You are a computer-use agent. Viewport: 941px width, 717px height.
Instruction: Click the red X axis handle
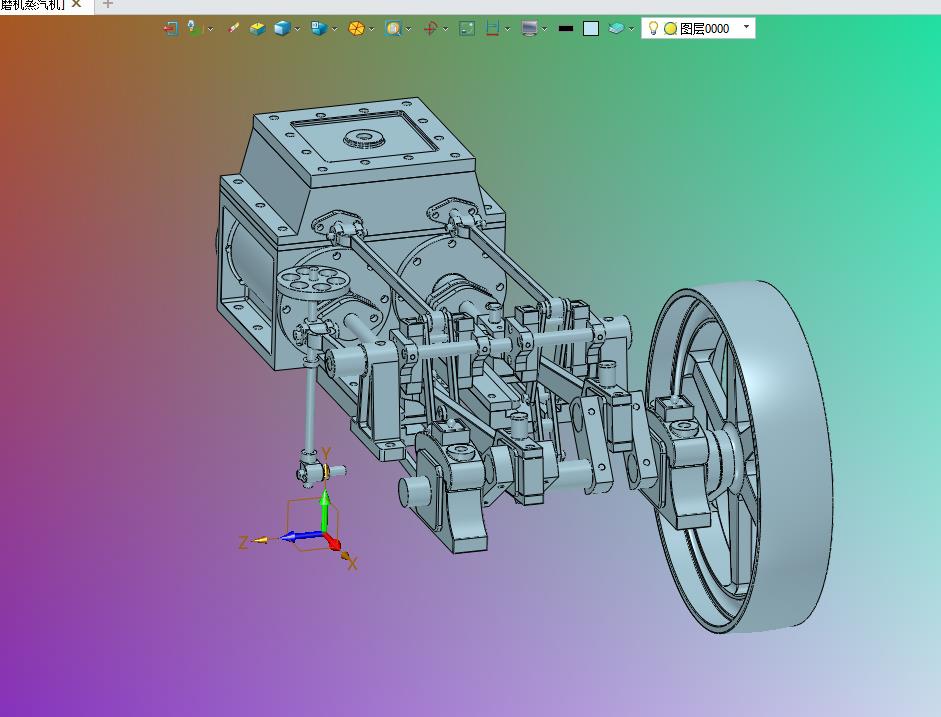[334, 544]
